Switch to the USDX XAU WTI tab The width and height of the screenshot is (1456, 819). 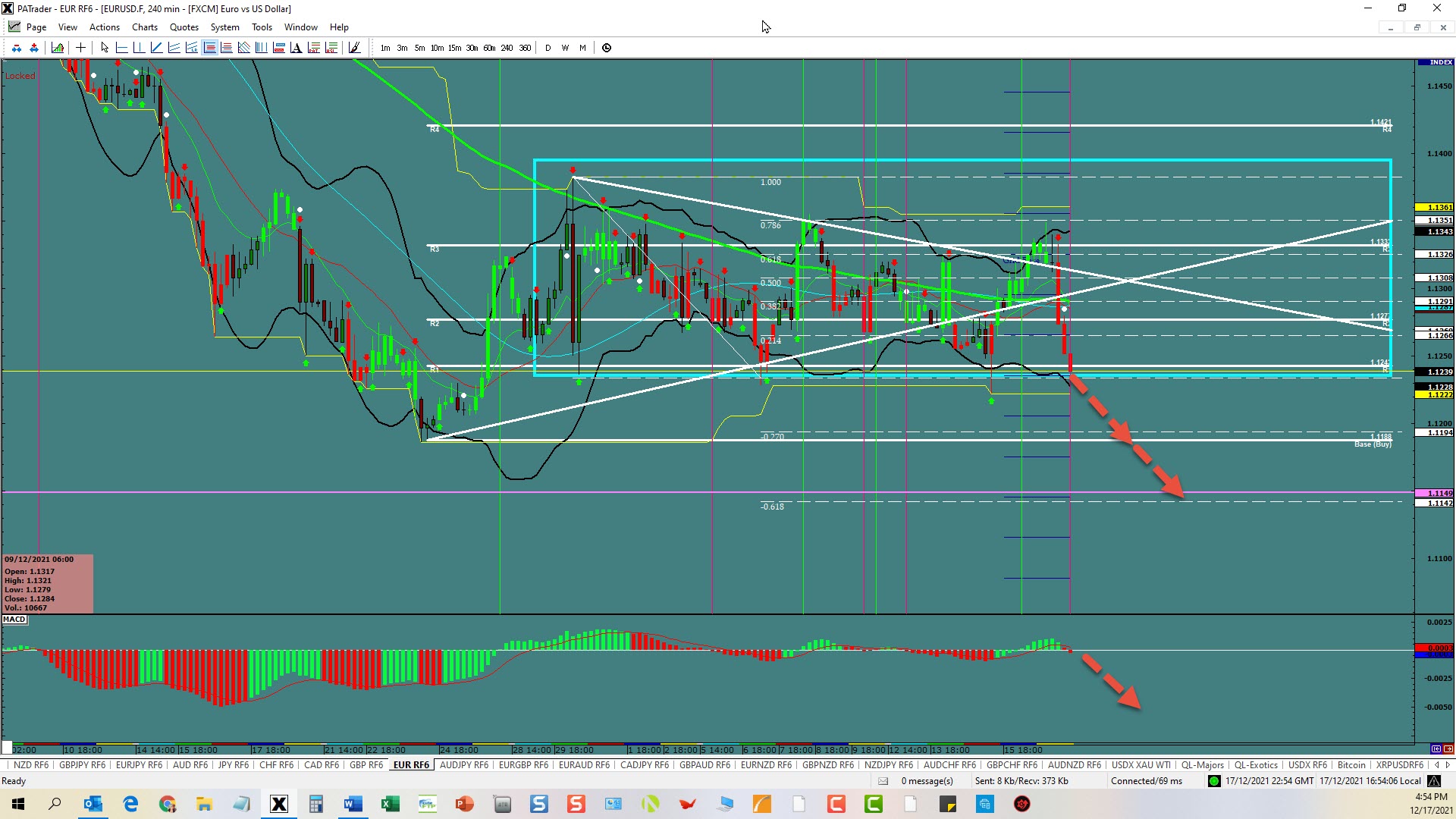pos(1141,764)
